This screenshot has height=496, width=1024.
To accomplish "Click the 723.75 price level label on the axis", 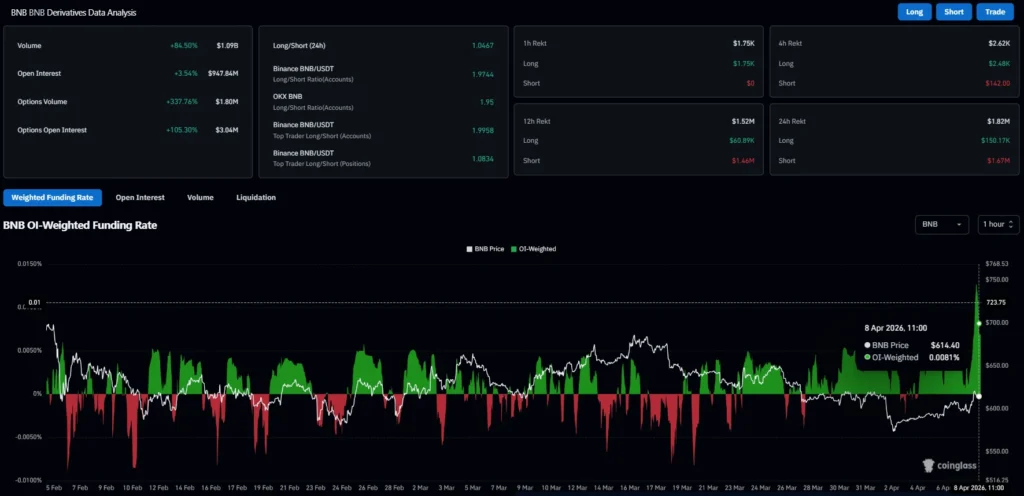I will (998, 302).
